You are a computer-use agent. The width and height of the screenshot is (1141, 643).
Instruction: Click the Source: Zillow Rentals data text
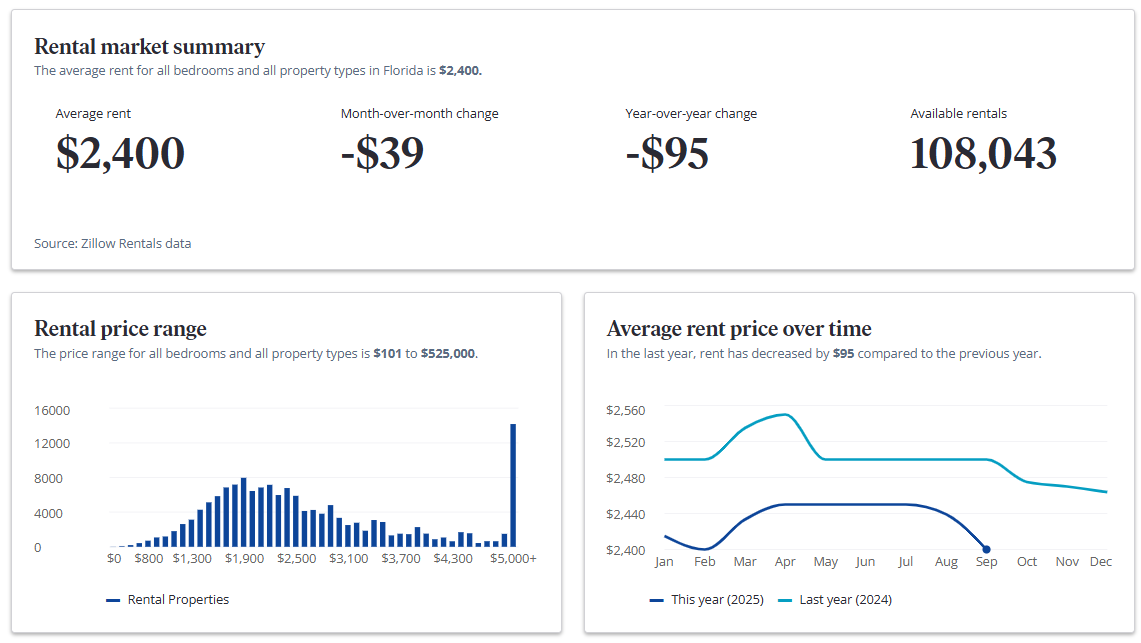(x=113, y=243)
